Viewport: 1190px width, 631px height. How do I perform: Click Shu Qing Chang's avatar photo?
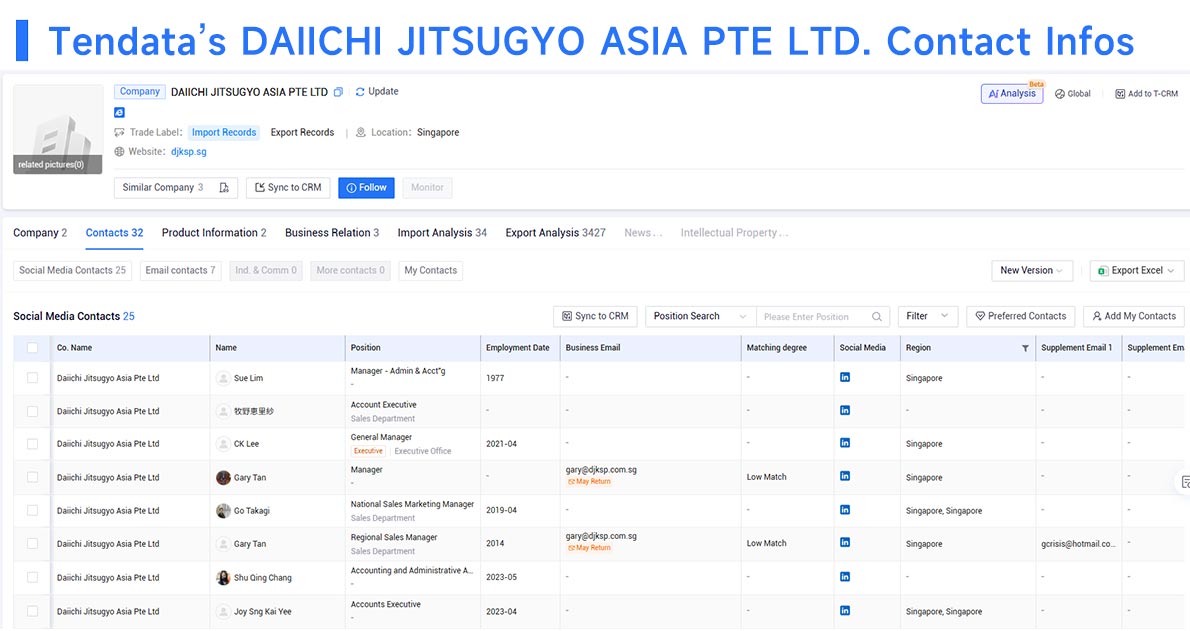[223, 578]
